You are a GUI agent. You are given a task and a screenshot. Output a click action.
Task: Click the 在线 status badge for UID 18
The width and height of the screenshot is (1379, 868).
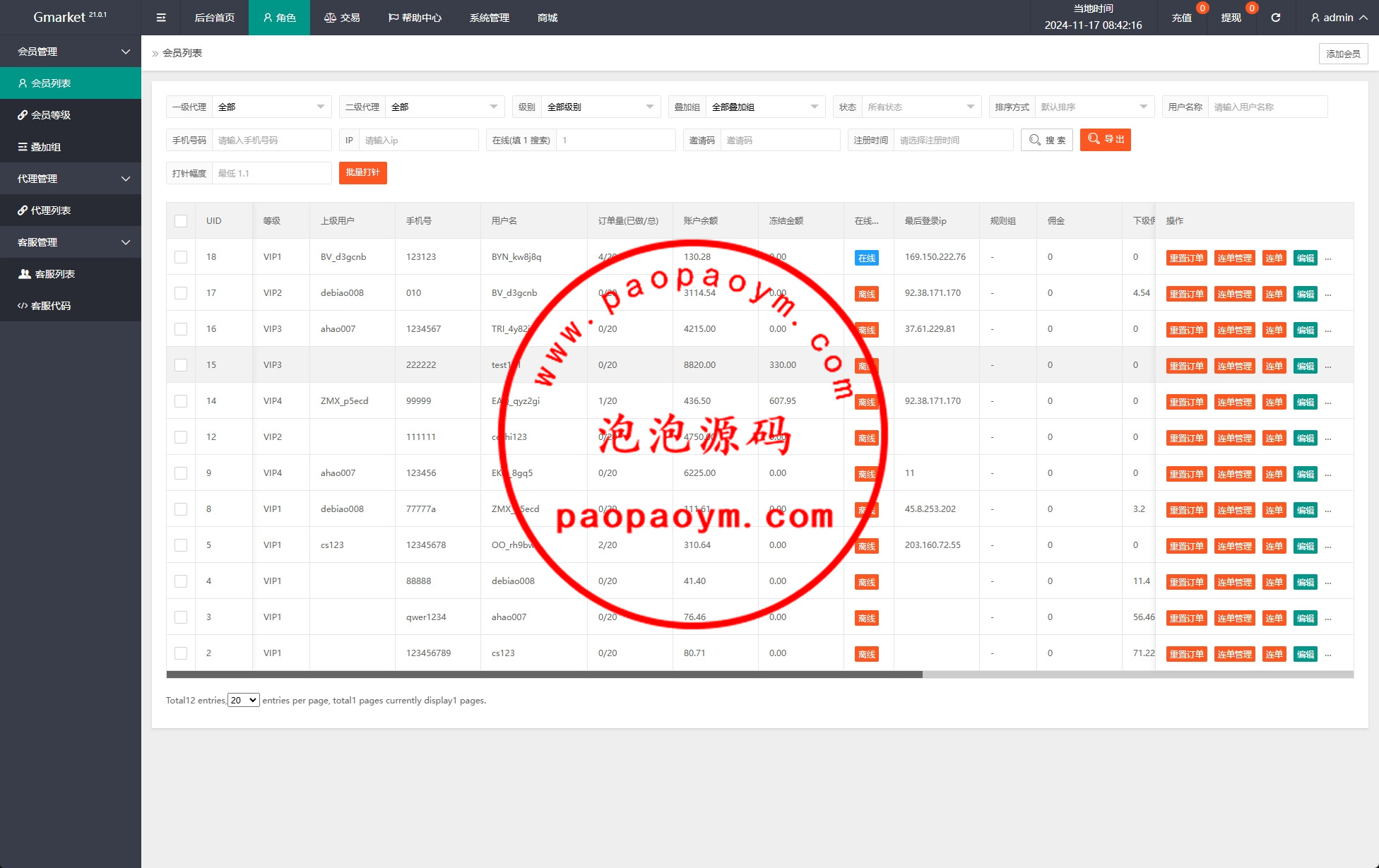tap(867, 258)
